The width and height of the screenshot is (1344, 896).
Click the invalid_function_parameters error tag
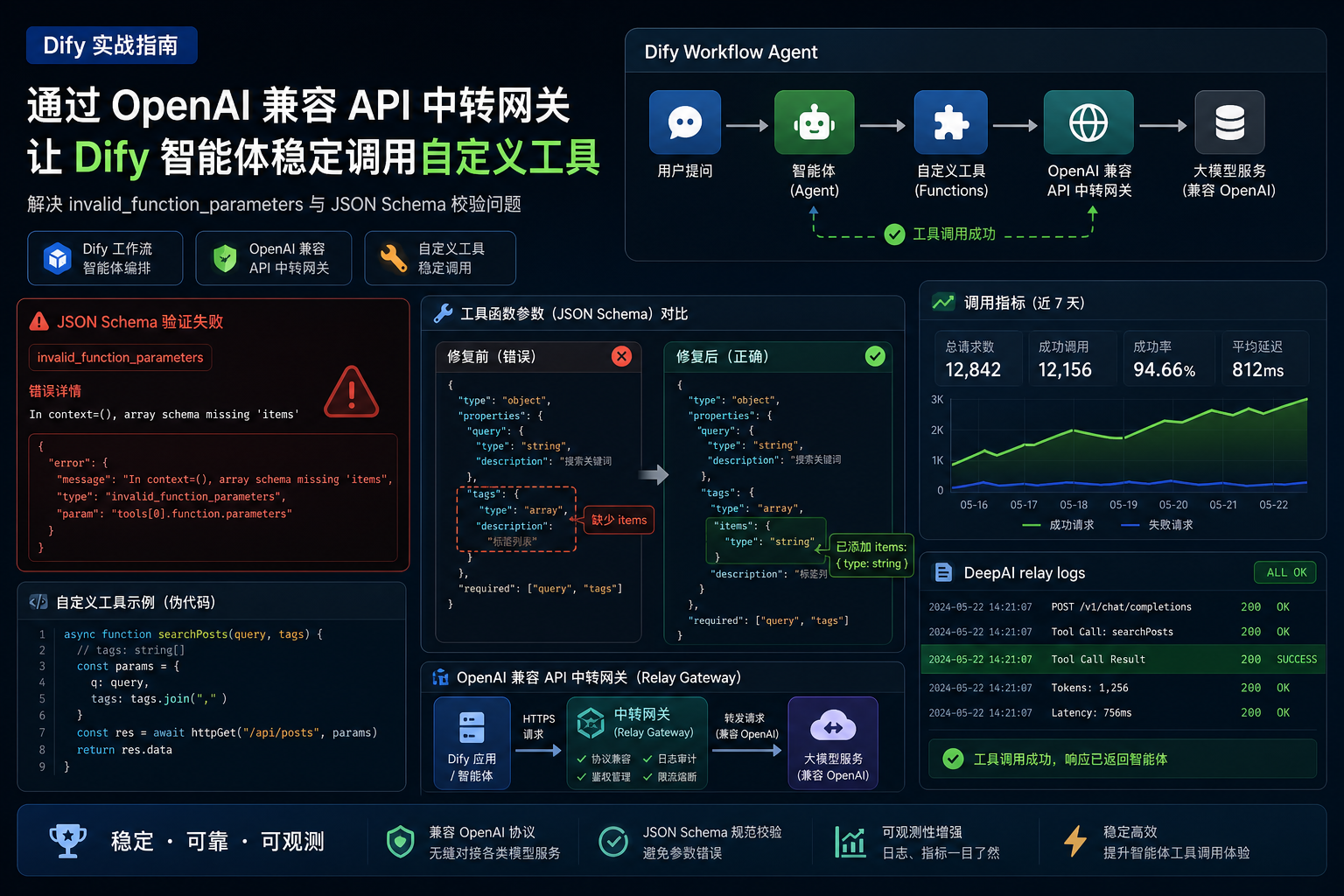[120, 357]
